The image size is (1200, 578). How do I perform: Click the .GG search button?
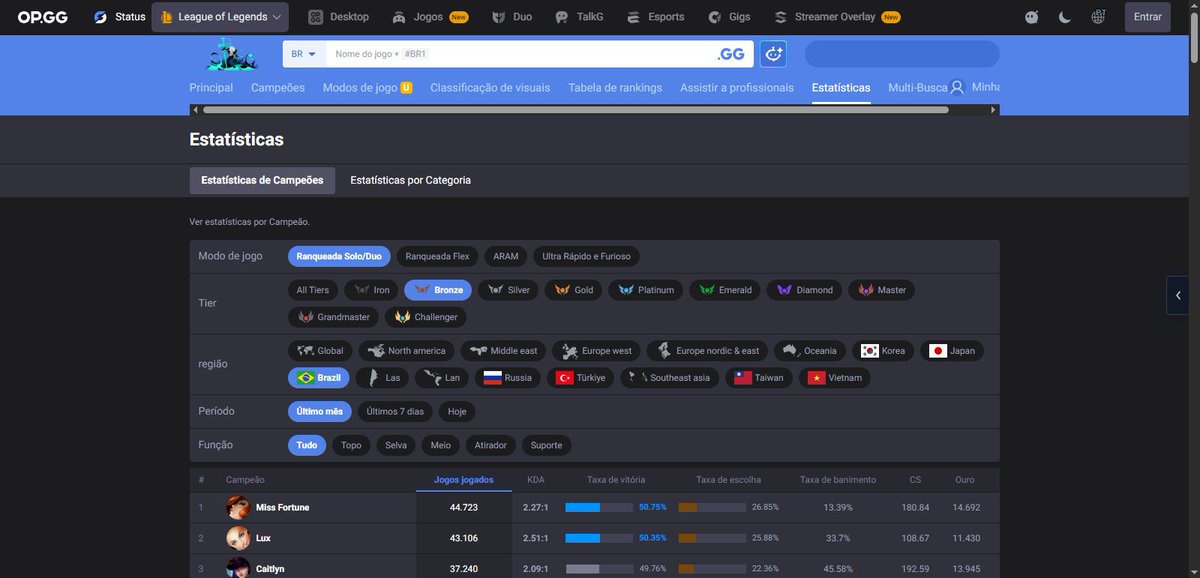731,54
